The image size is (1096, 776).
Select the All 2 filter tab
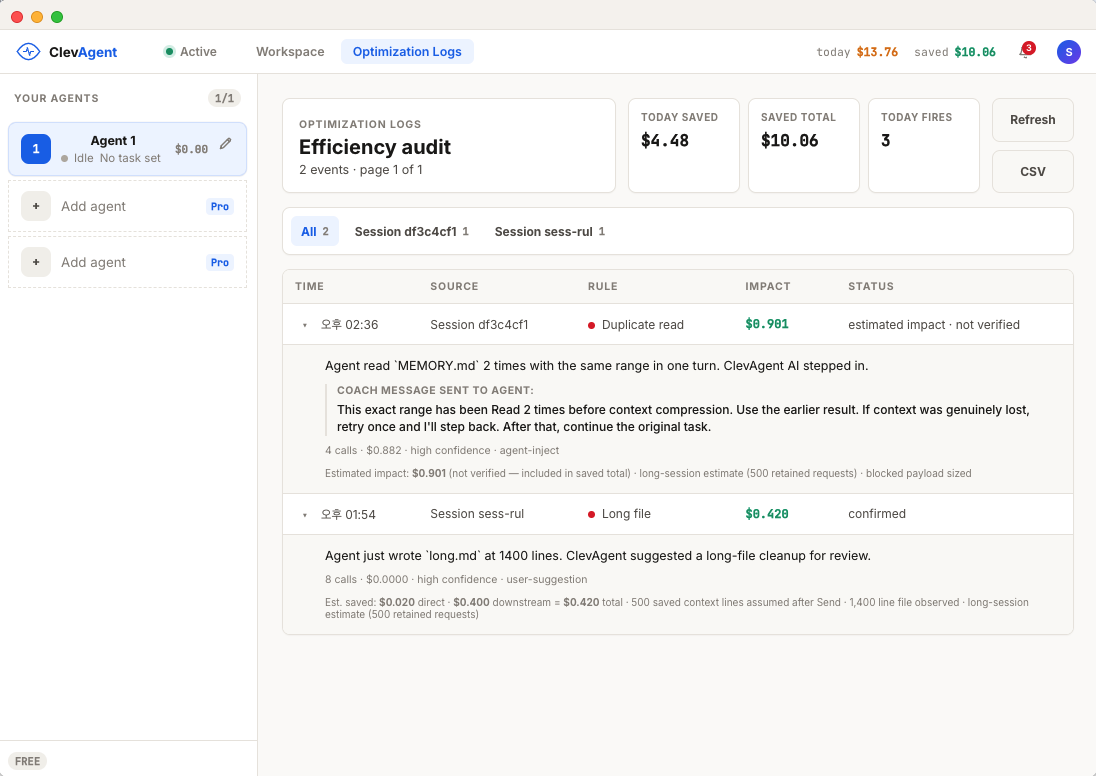(315, 231)
